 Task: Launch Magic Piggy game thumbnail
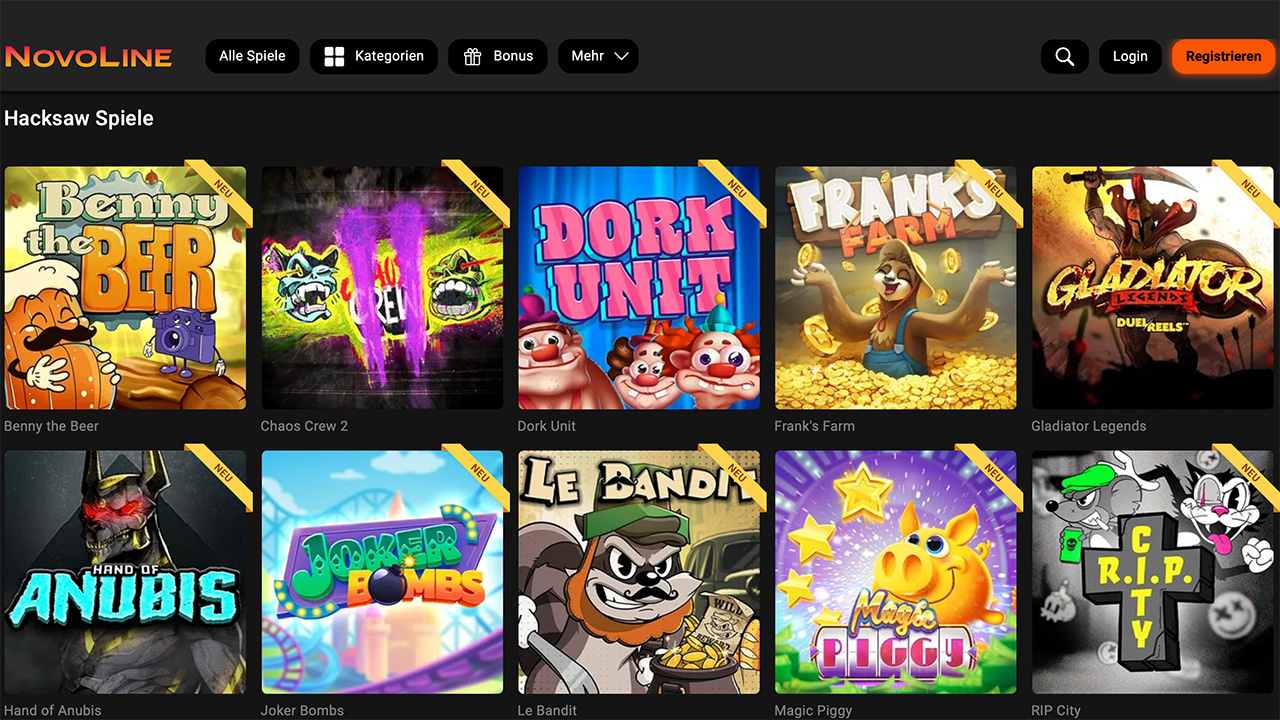[896, 572]
